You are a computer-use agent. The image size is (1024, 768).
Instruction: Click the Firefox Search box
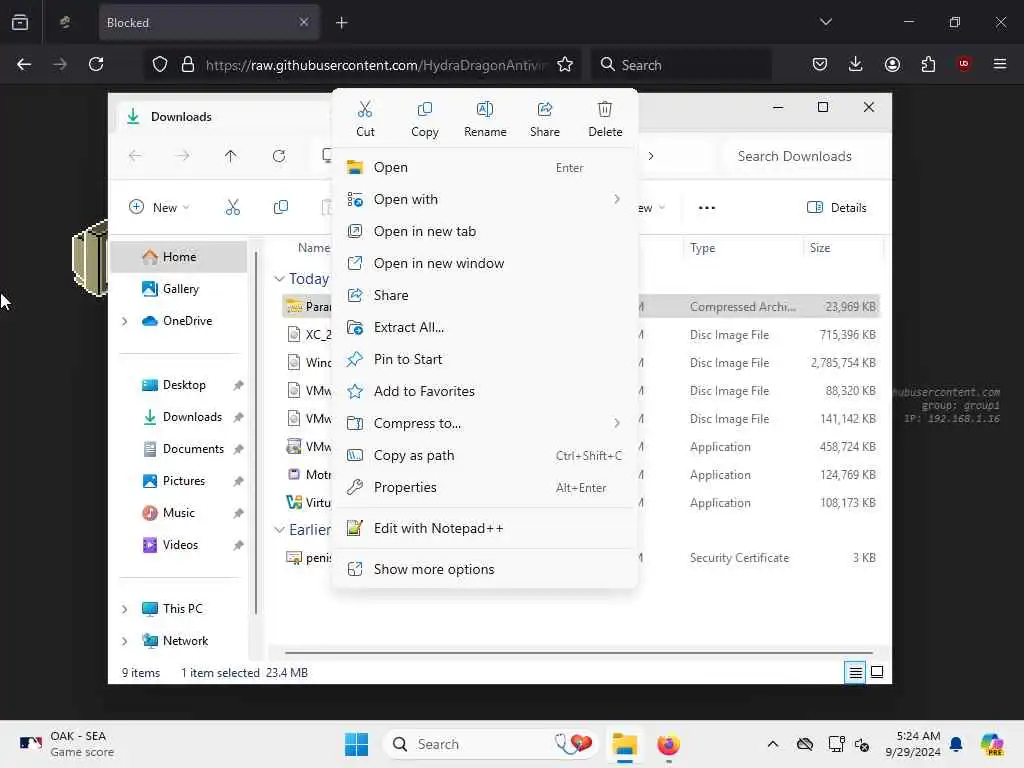click(681, 65)
